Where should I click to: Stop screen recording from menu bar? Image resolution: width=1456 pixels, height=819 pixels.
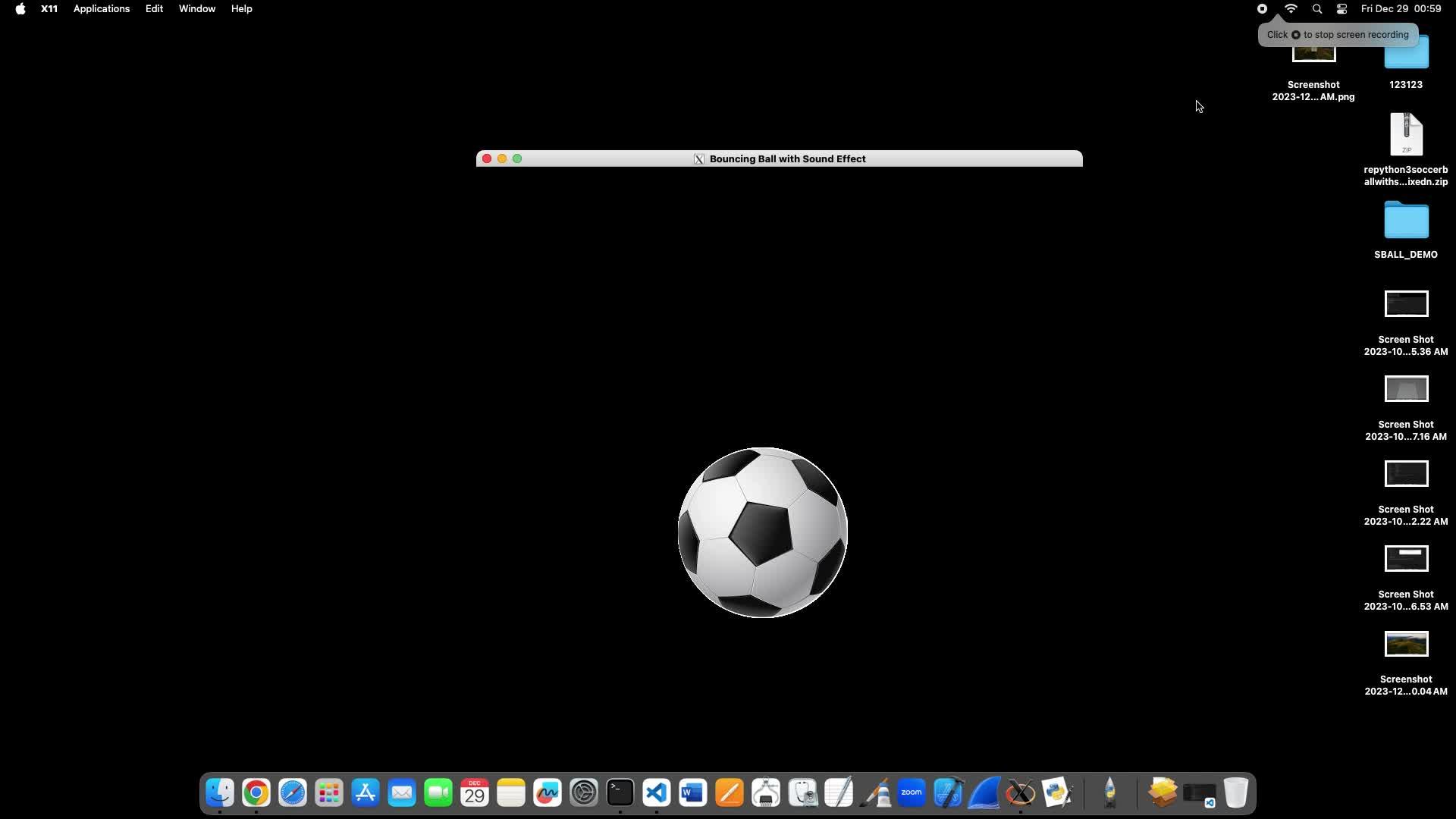(1262, 9)
